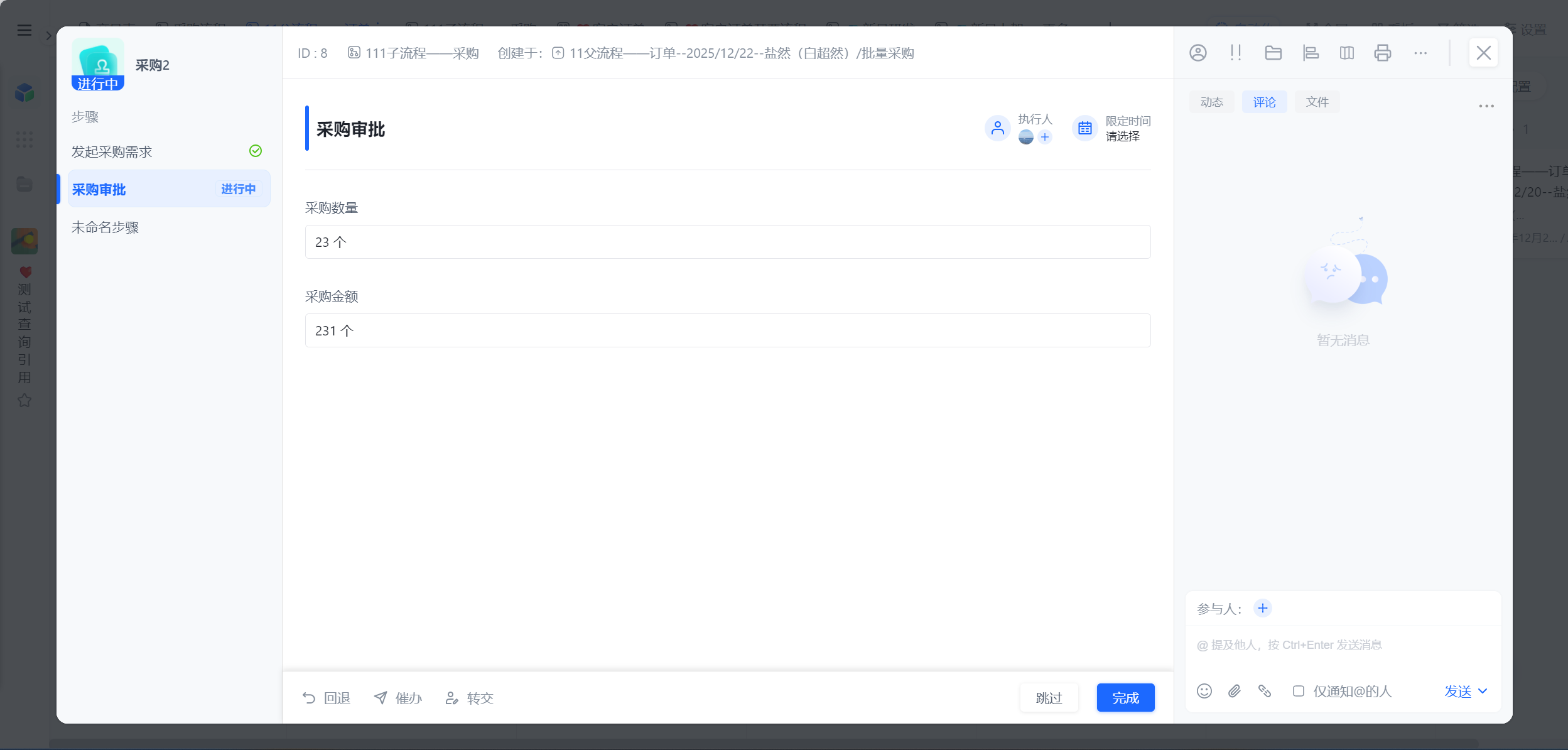This screenshot has height=750, width=1568.
Task: Click the colorful avatar in left sidebar
Action: 24,241
